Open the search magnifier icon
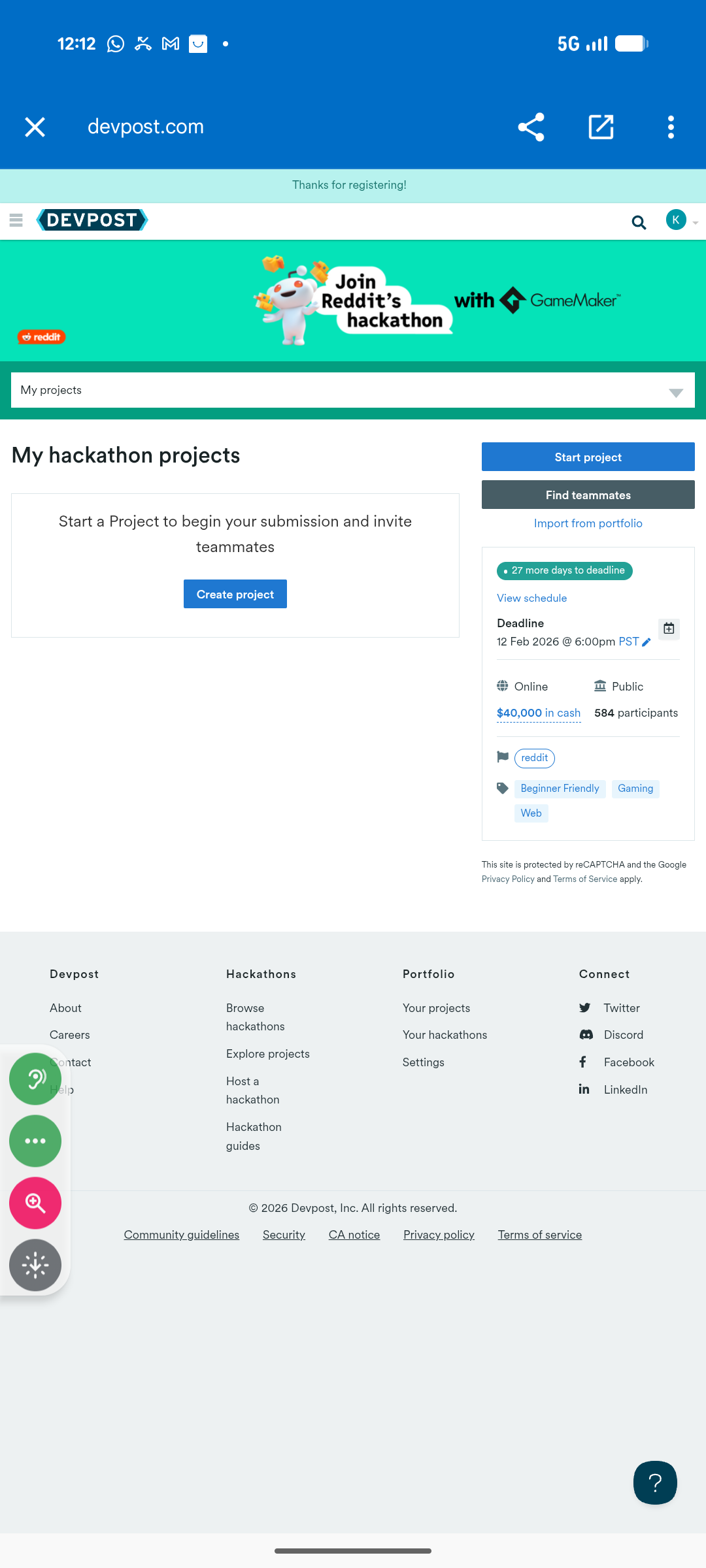This screenshot has width=706, height=1568. (639, 222)
